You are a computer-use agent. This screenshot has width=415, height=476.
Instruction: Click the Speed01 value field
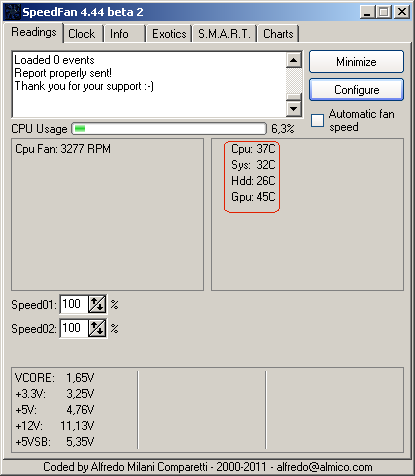coord(73,304)
